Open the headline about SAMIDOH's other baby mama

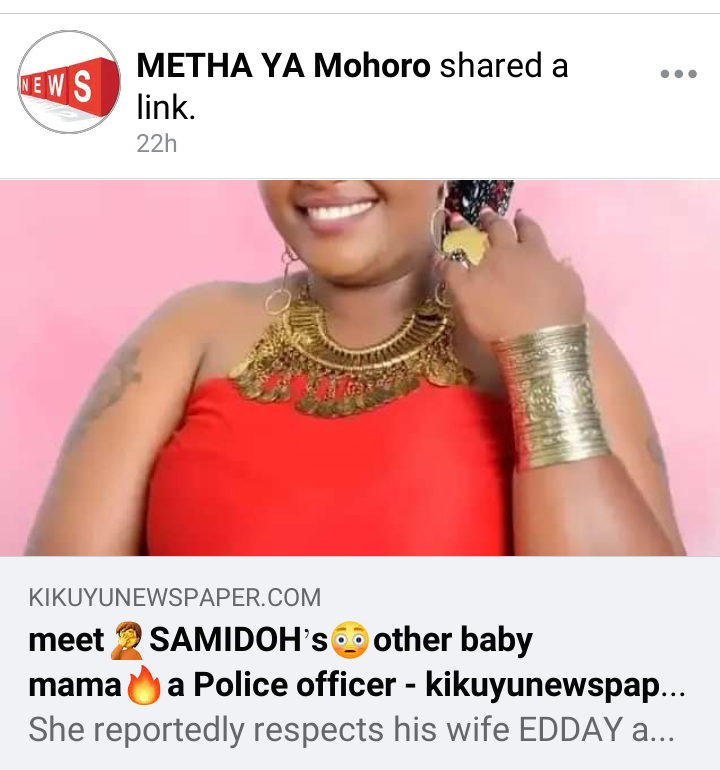[357, 662]
